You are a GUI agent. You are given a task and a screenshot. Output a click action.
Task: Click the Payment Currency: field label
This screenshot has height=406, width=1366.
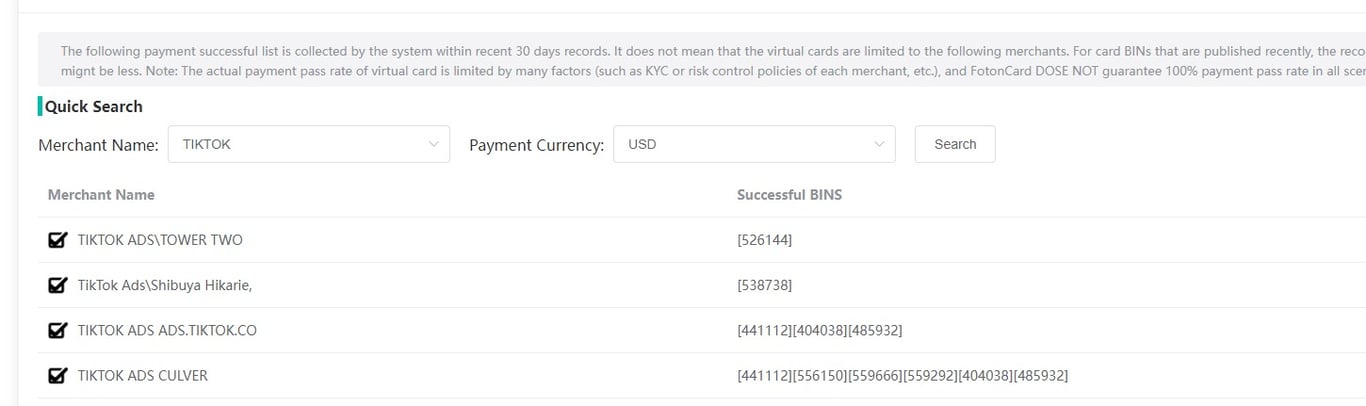coord(537,145)
